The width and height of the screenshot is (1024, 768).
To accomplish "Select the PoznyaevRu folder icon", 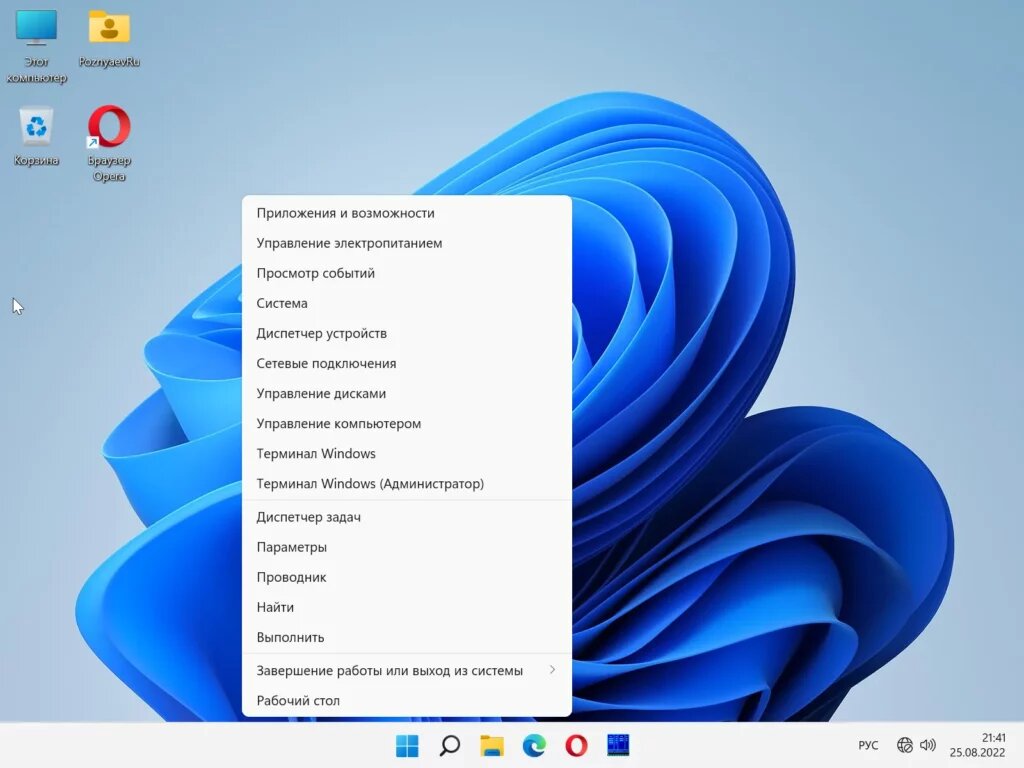I will [x=109, y=38].
